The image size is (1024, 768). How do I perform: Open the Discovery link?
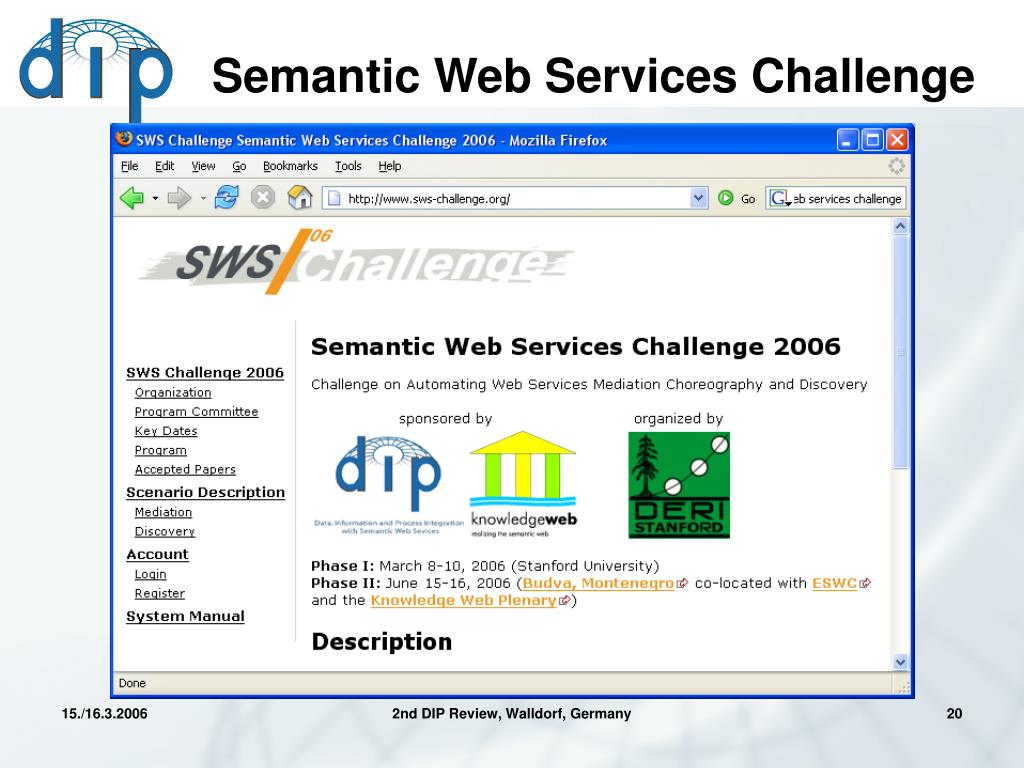tap(165, 531)
